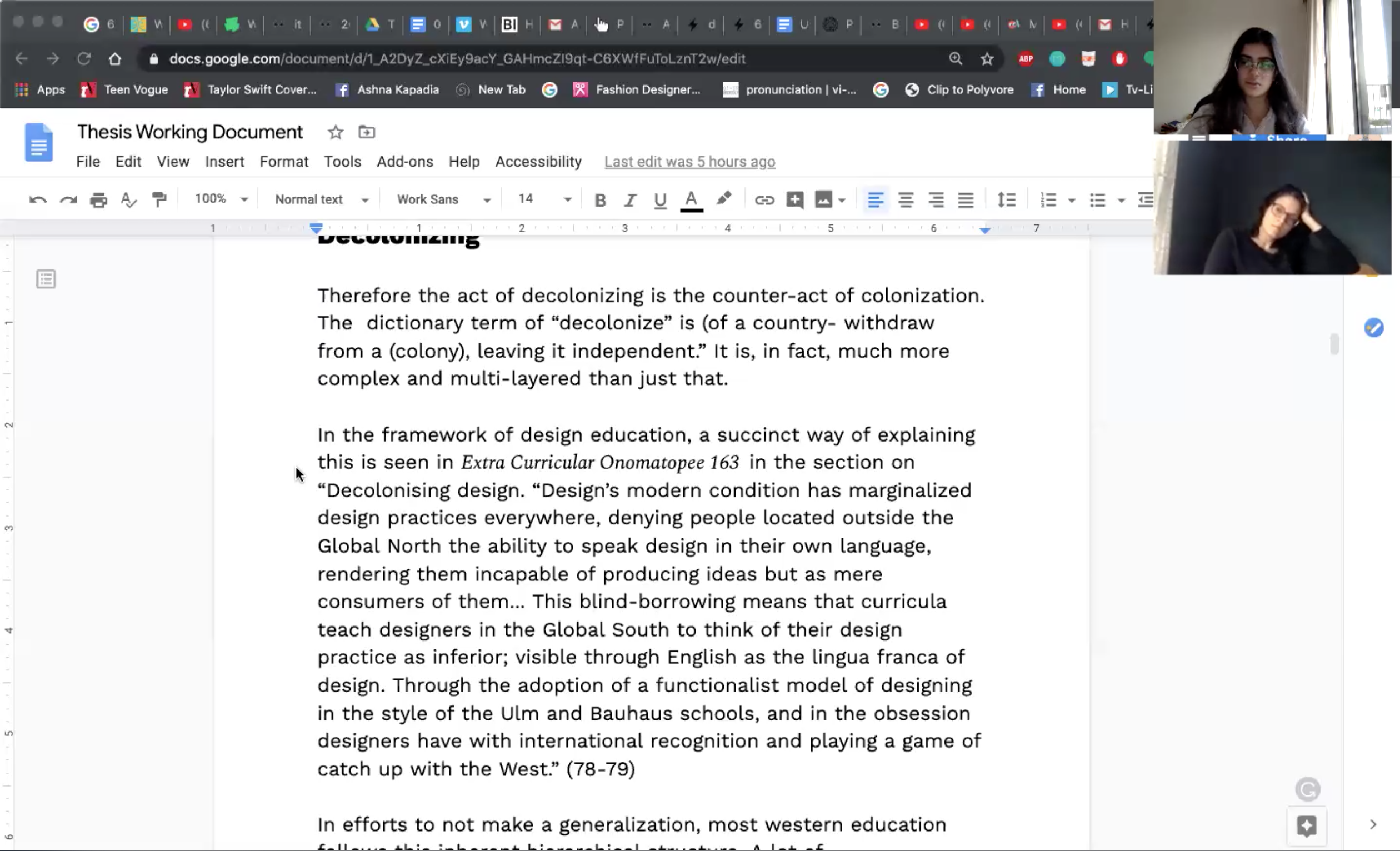1400x851 pixels.
Task: Open the Clip to Polyvore bookmark
Action: pyautogui.click(x=959, y=90)
